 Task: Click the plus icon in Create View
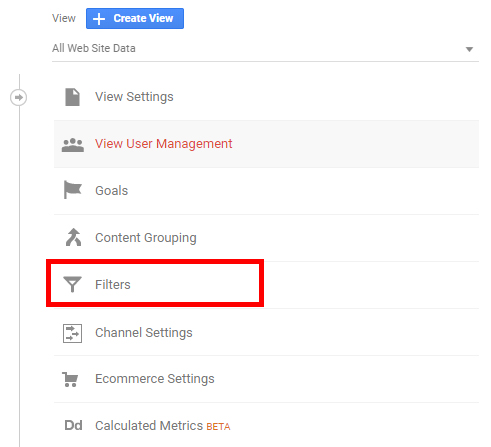coord(99,19)
